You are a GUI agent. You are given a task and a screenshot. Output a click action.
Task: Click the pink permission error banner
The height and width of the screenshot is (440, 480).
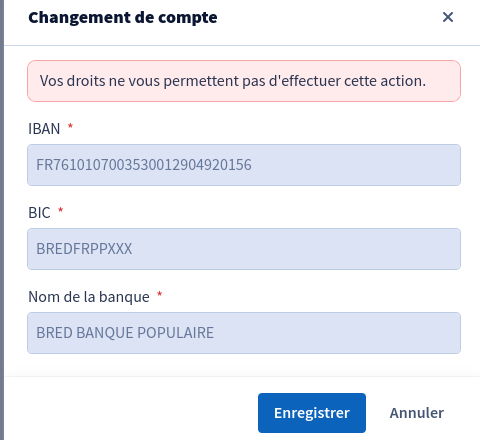coord(244,81)
